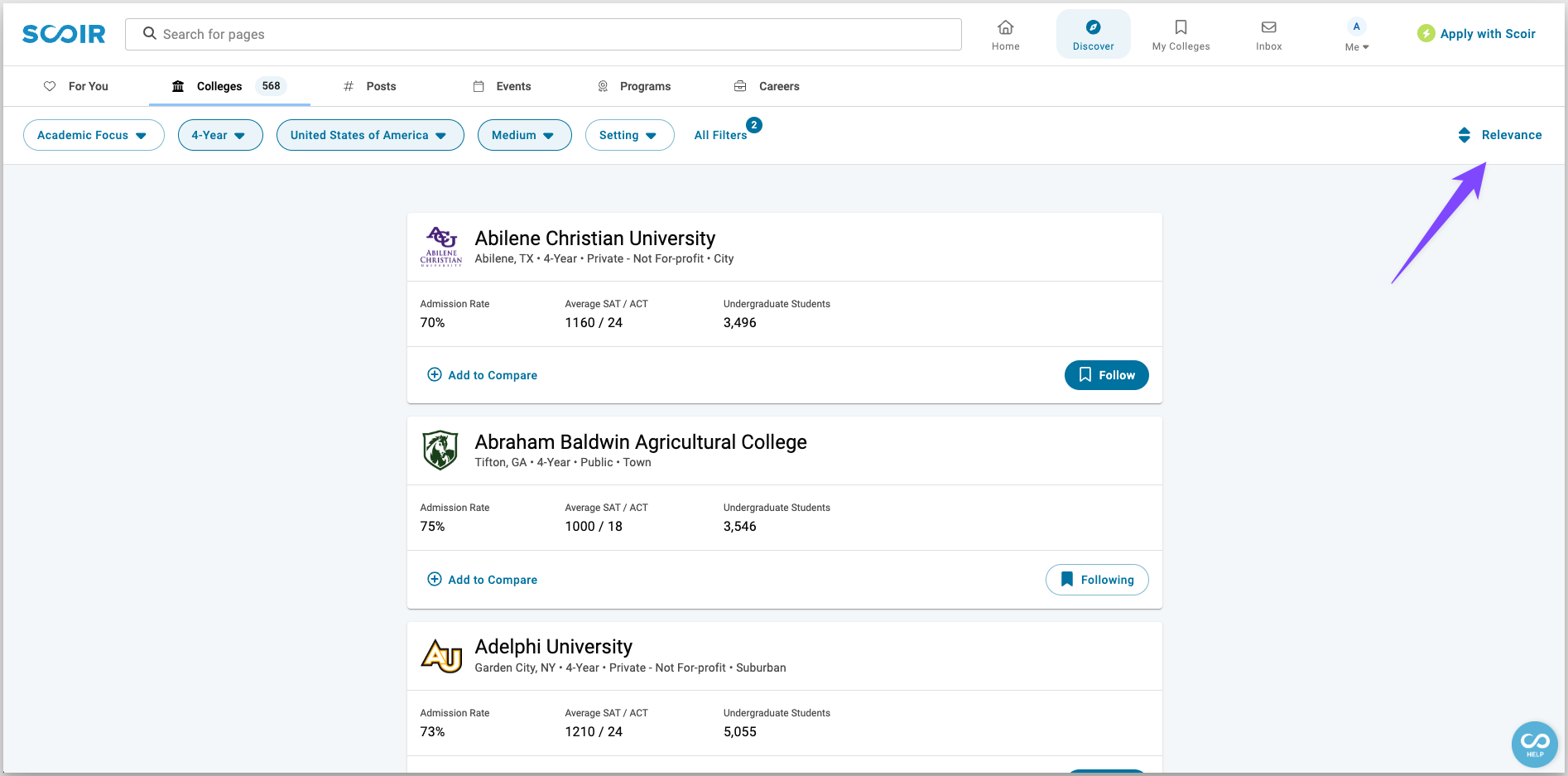Toggle Following for Abraham Baldwin Agricultural College
Image resolution: width=1568 pixels, height=776 pixels.
(x=1097, y=580)
